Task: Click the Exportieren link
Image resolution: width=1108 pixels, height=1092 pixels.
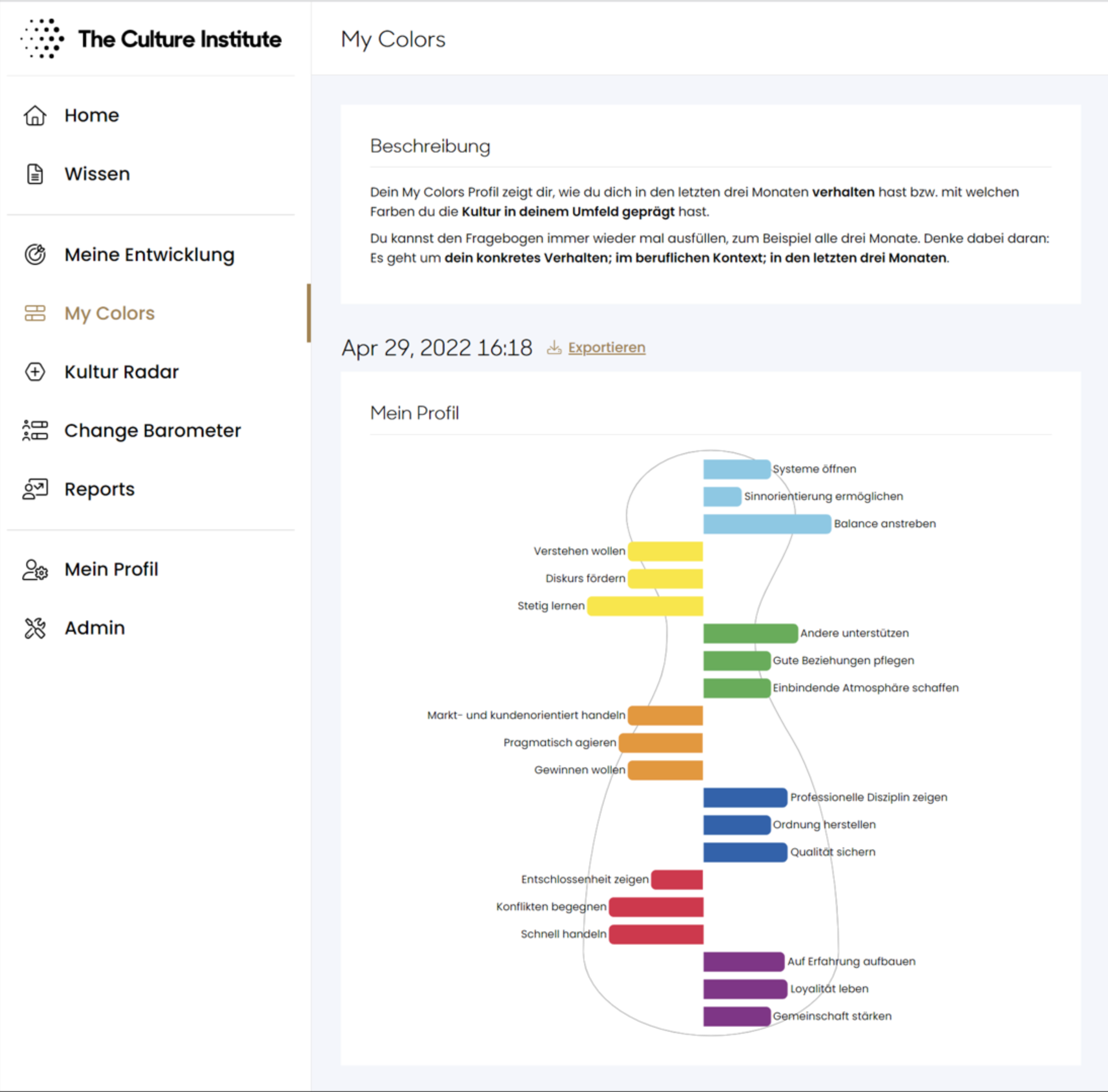Action: point(606,347)
